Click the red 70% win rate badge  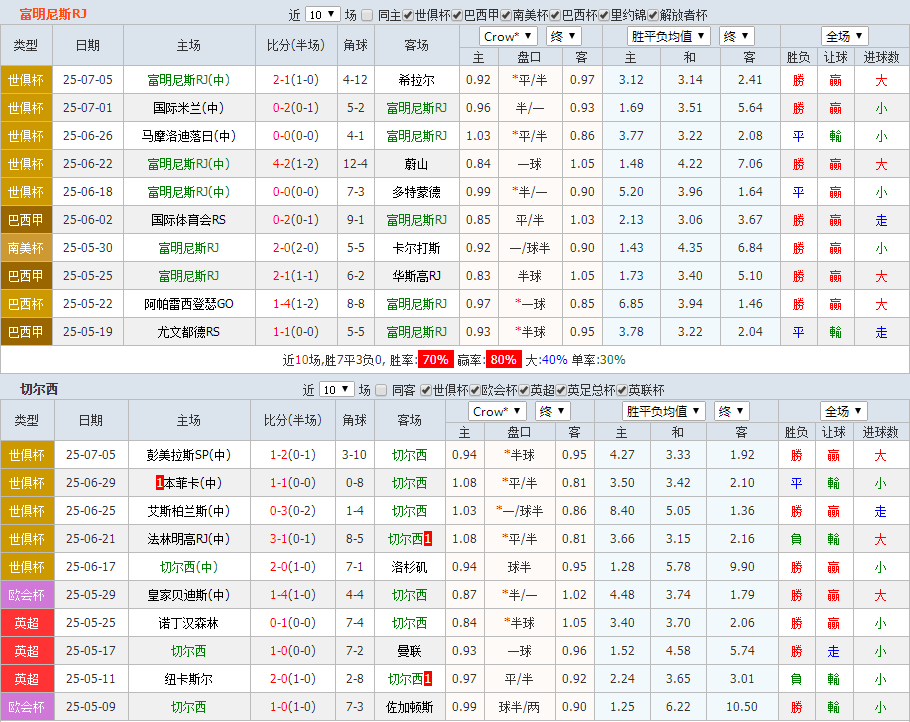tap(434, 359)
